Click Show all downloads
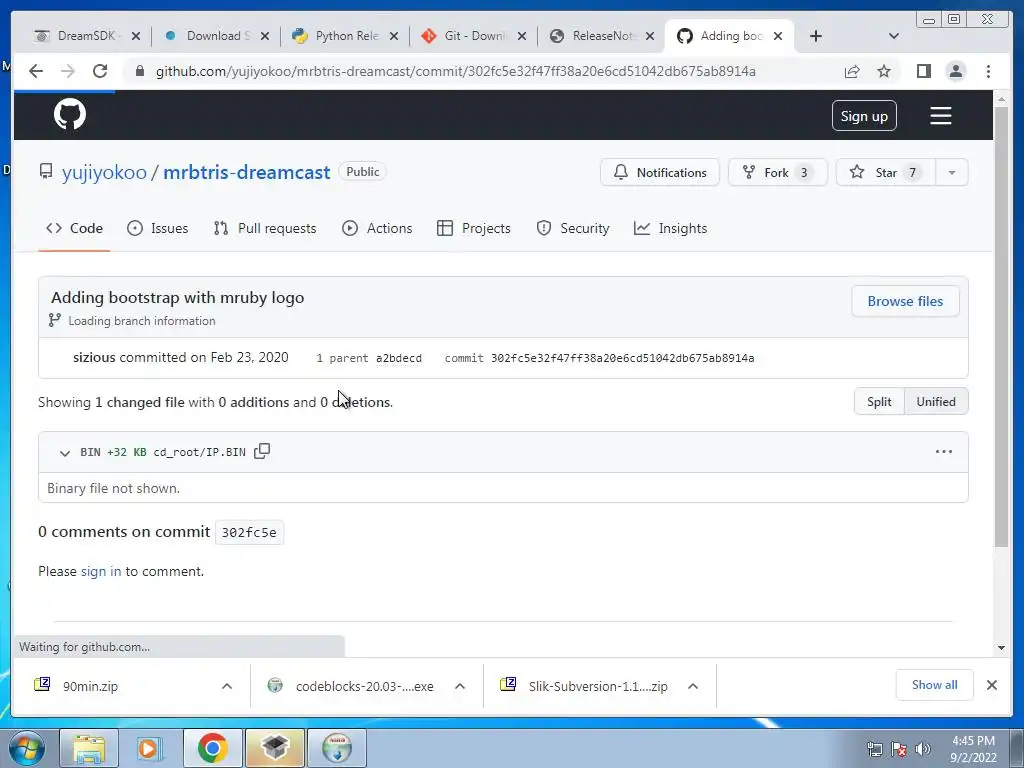1024x768 pixels. pos(935,684)
